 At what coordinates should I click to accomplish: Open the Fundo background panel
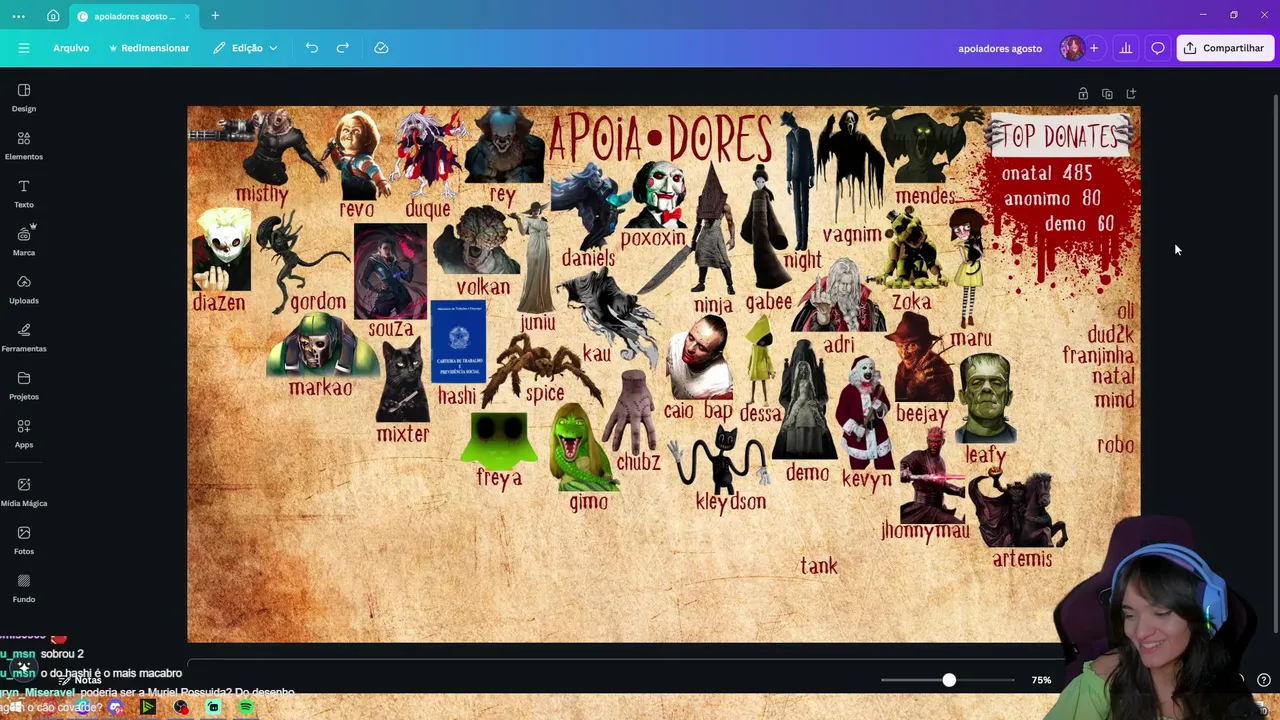[24, 588]
